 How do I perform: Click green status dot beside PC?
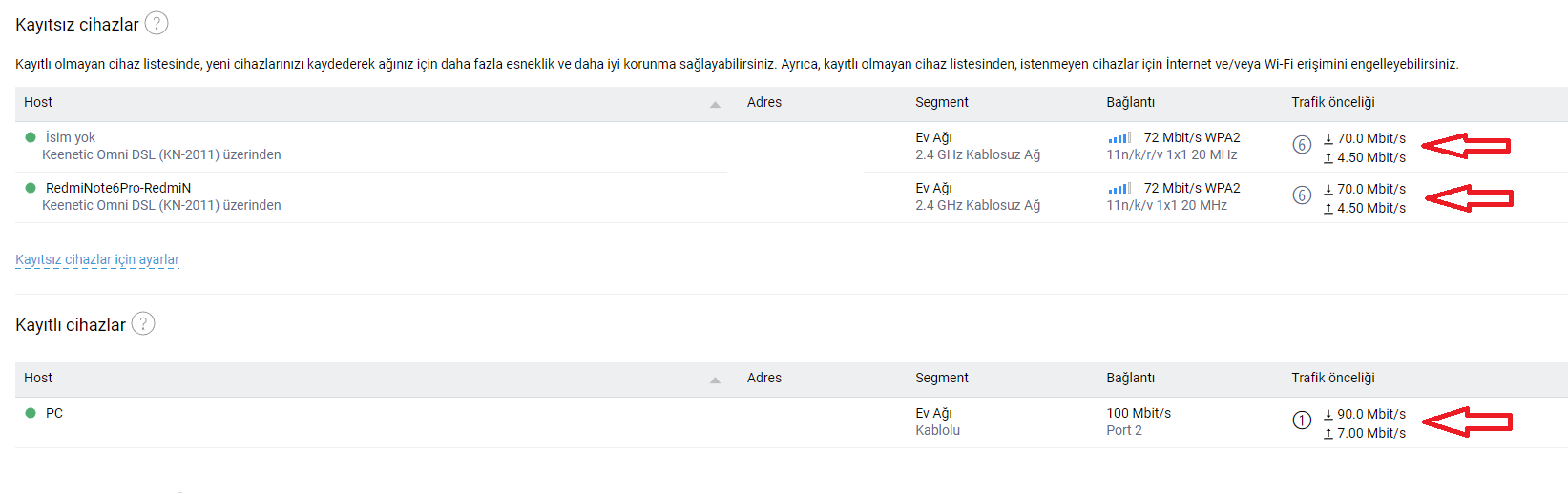31,413
